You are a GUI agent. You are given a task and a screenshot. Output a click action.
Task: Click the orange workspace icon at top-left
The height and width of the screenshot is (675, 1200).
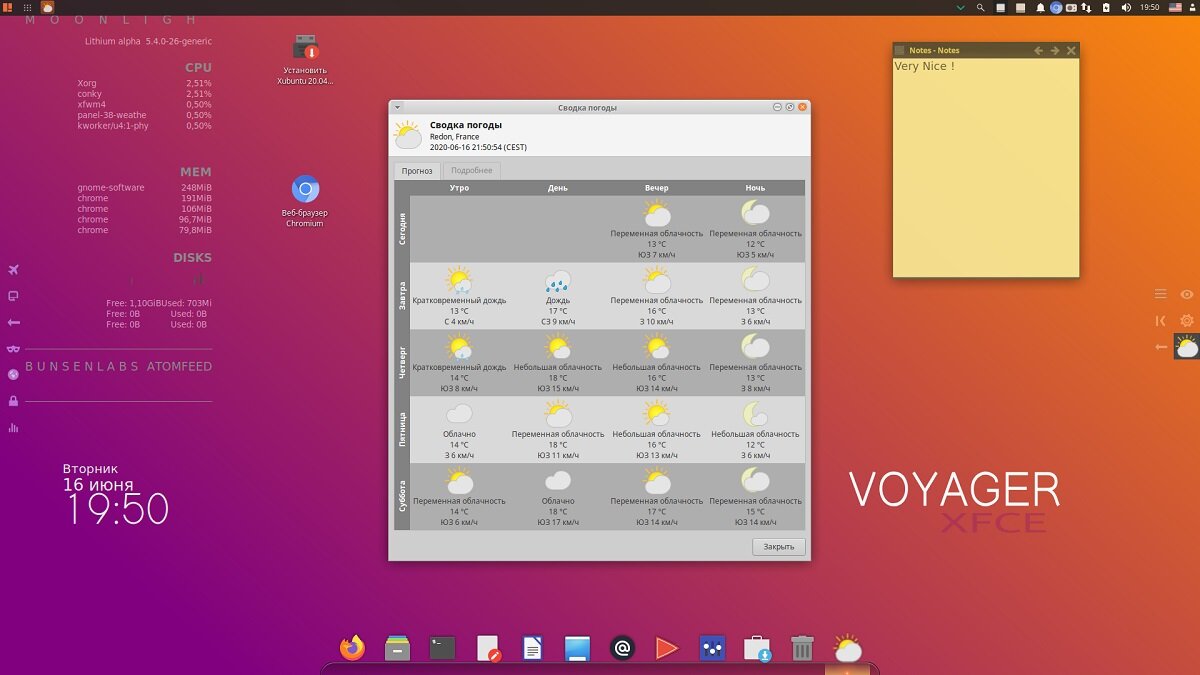point(7,7)
